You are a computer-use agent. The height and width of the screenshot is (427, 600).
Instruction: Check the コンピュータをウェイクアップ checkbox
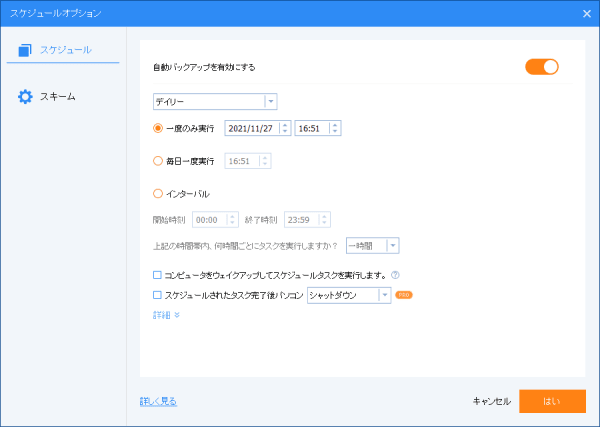[157, 275]
